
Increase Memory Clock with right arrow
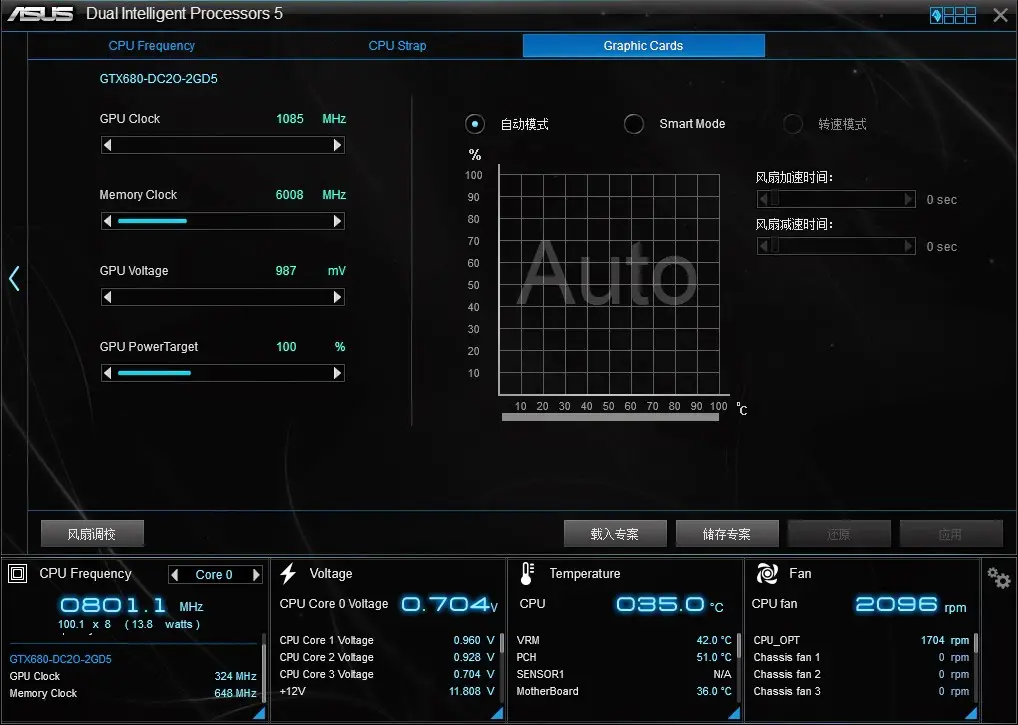[337, 221]
